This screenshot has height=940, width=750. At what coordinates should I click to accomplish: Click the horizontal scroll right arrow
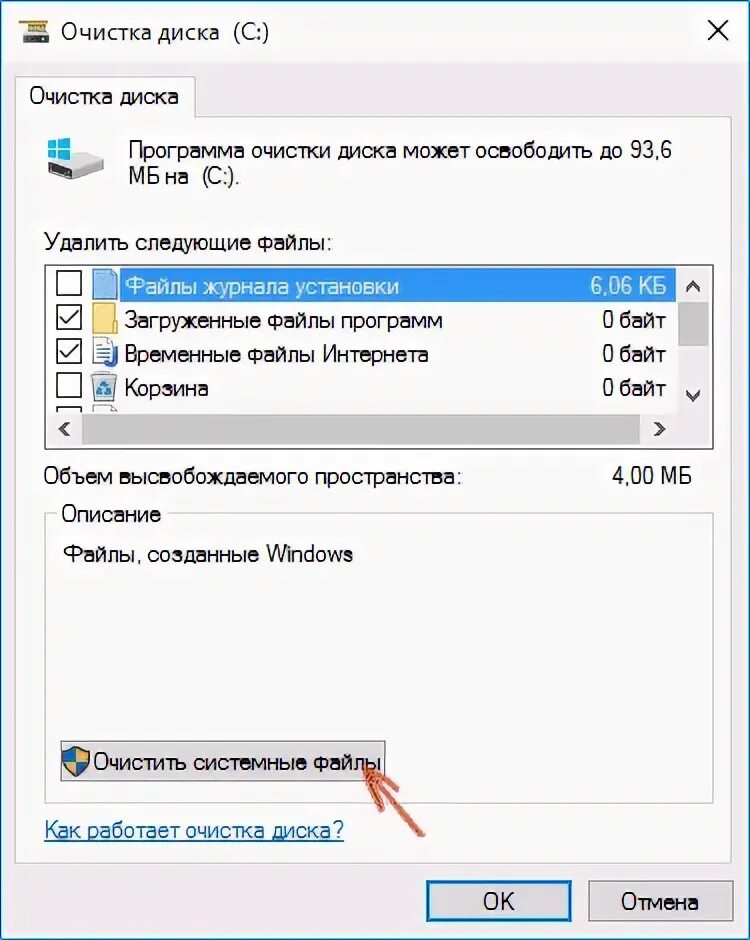[659, 429]
